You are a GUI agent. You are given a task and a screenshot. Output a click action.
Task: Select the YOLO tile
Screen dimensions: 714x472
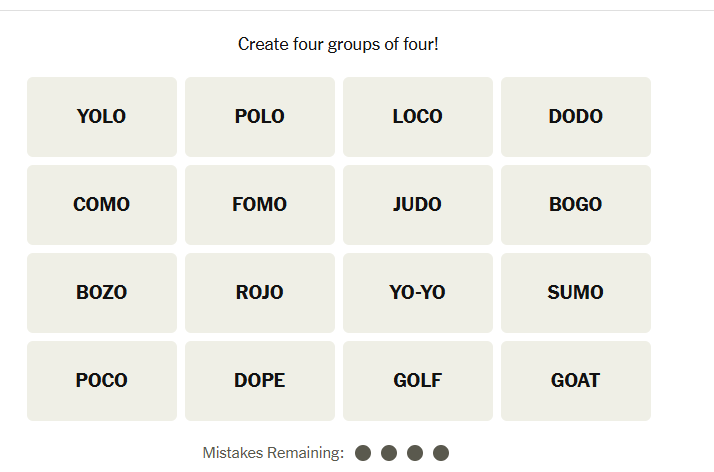point(102,117)
